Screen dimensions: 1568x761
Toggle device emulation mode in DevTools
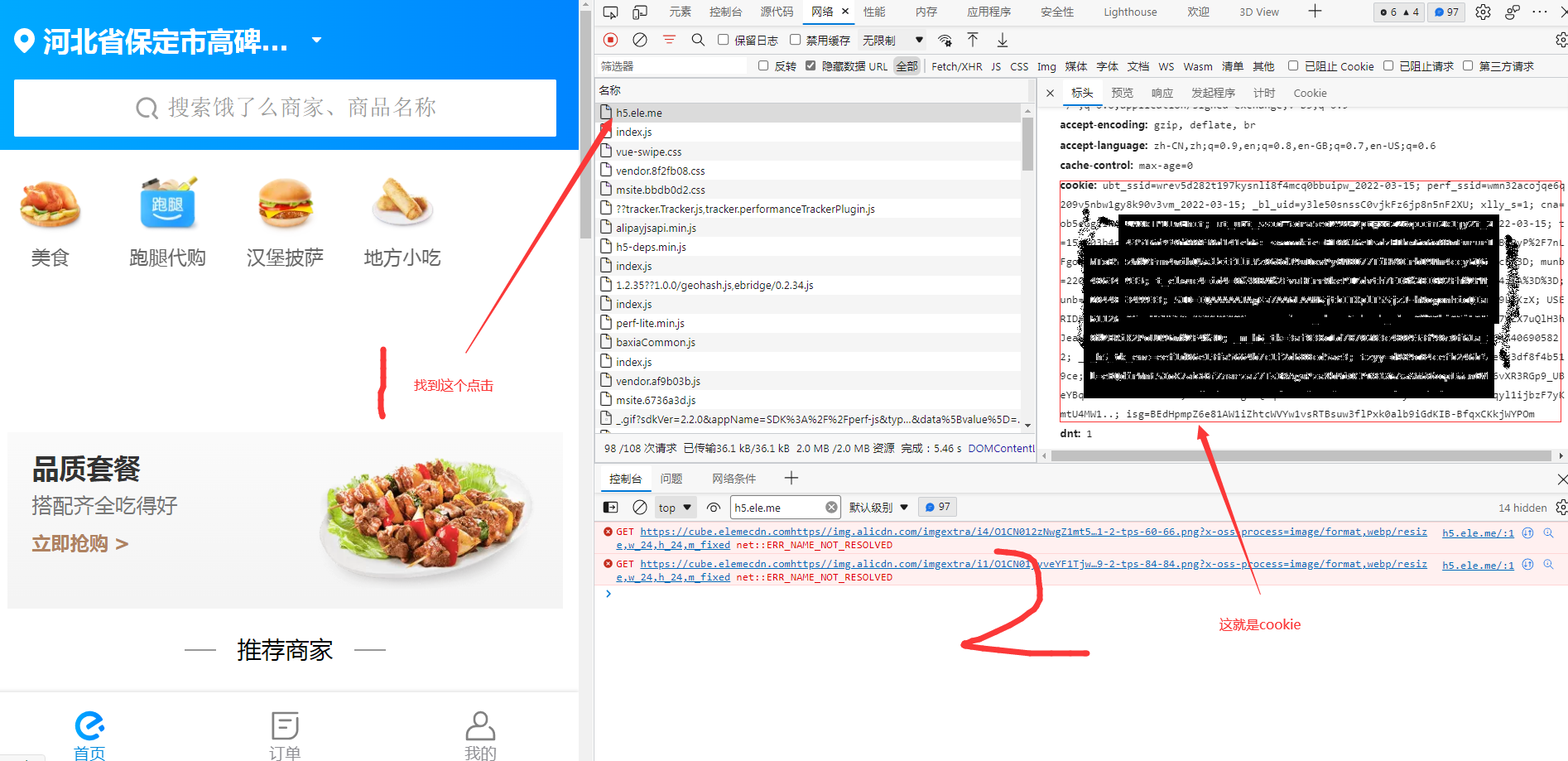(638, 12)
